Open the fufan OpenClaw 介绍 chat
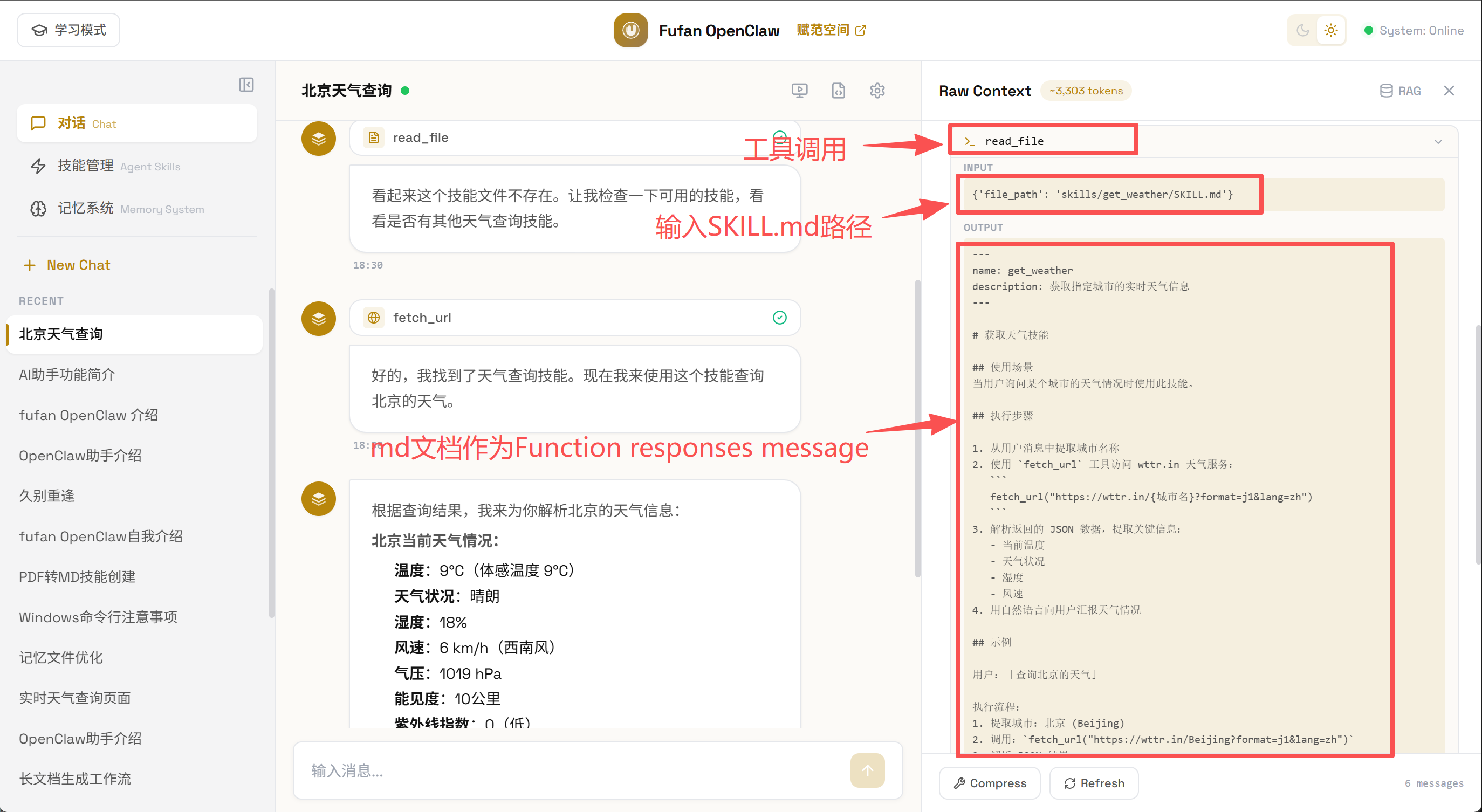This screenshot has height=812, width=1482. [134, 415]
